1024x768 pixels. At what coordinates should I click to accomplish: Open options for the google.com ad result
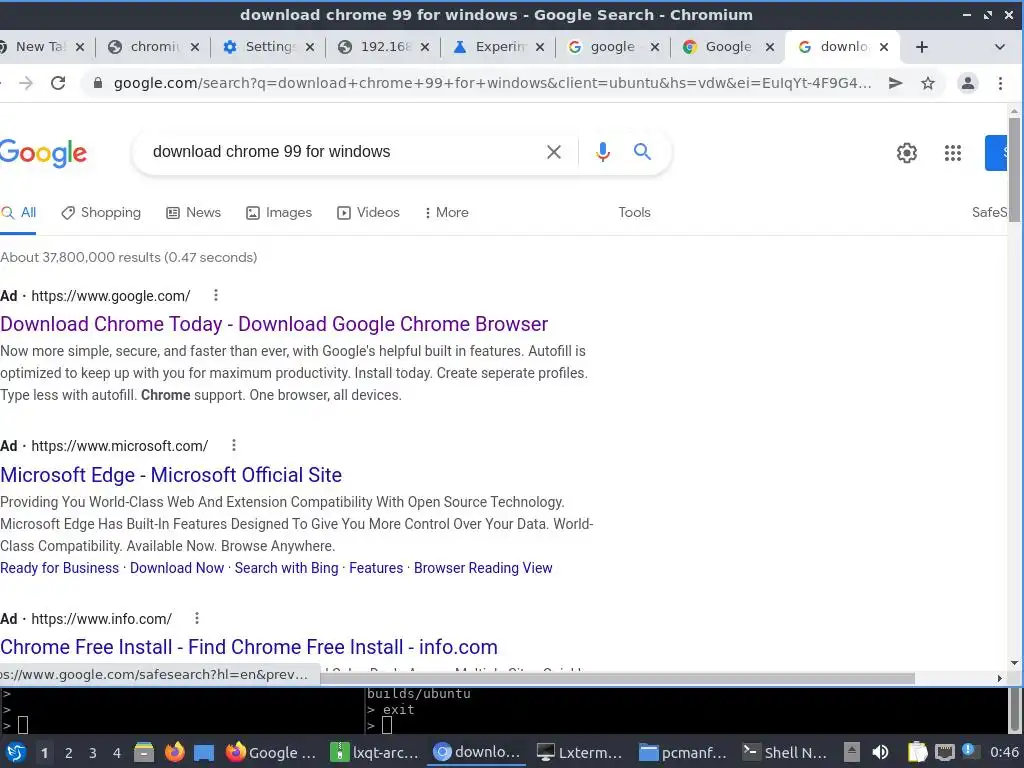click(x=216, y=295)
